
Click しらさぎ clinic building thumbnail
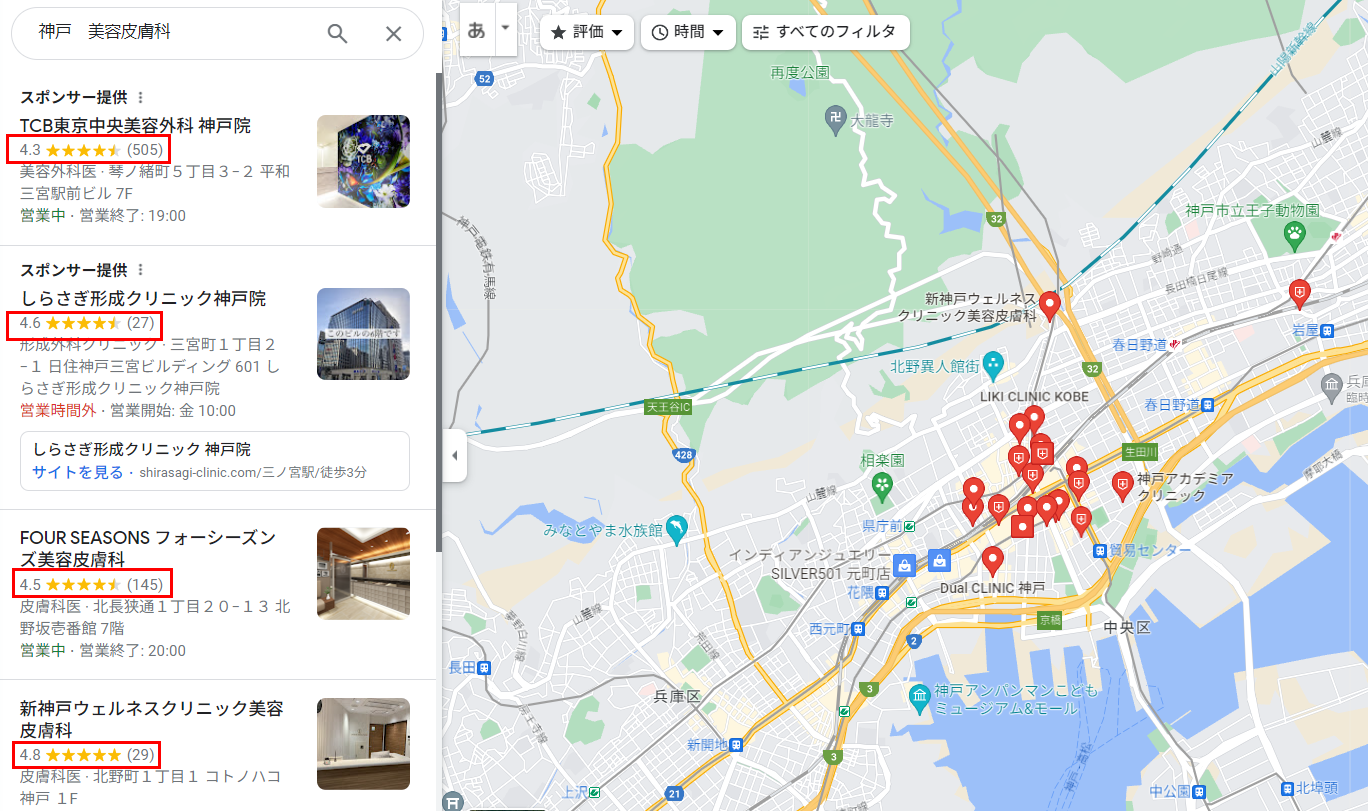(363, 334)
